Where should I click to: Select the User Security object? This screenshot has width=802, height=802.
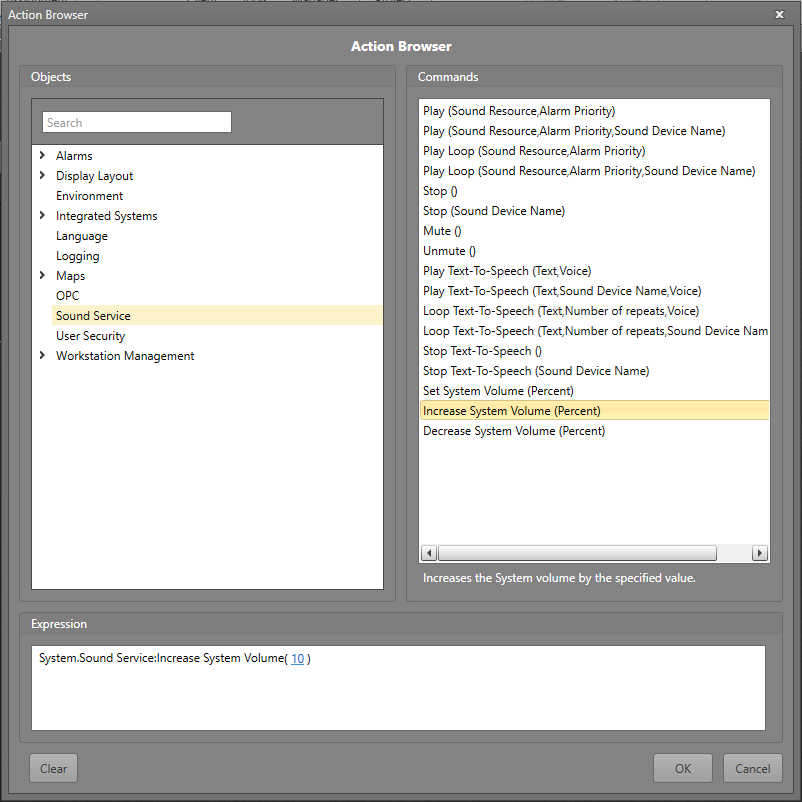click(x=90, y=336)
